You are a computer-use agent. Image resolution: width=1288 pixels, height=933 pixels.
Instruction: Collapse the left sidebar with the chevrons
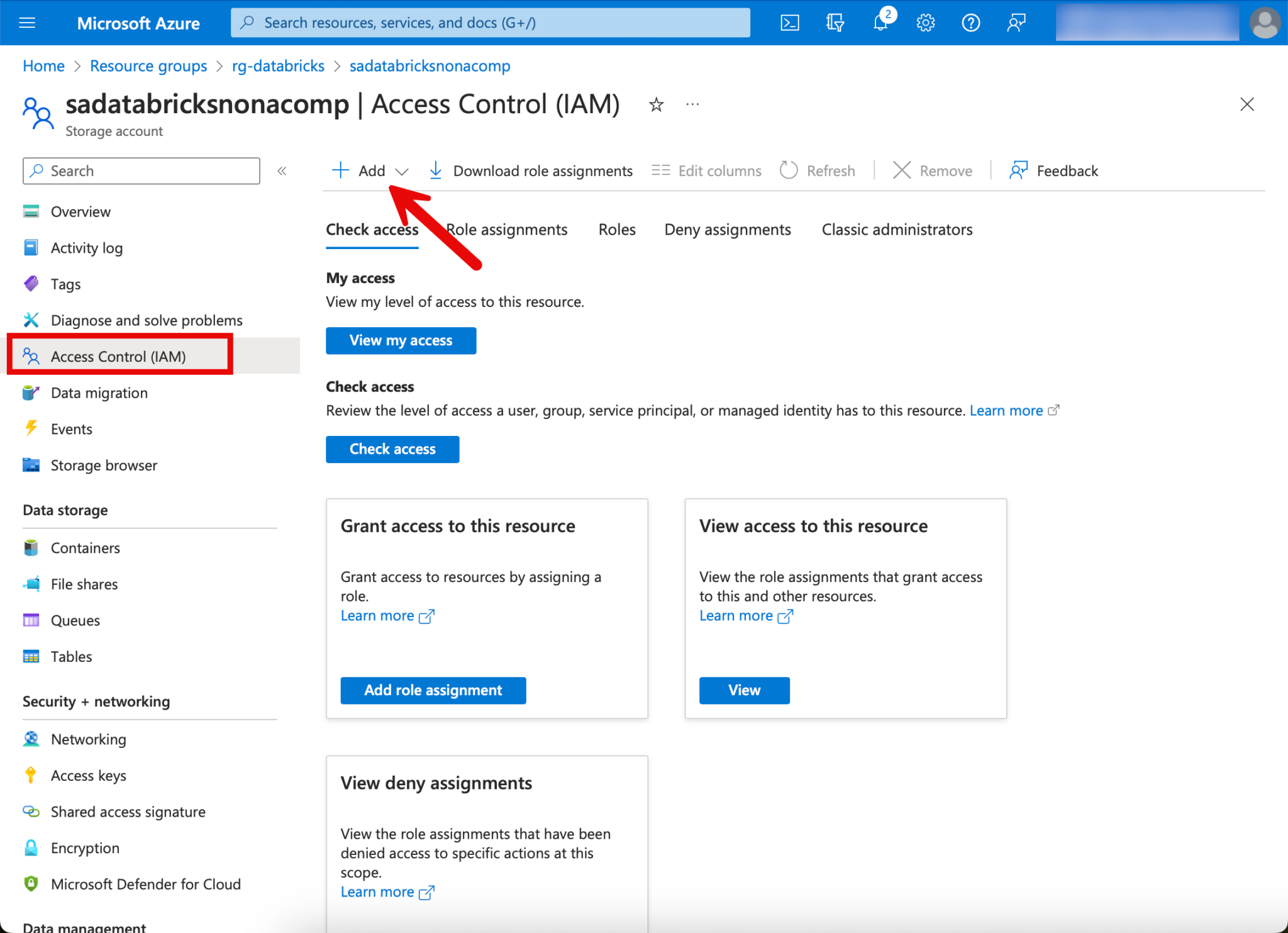[282, 170]
